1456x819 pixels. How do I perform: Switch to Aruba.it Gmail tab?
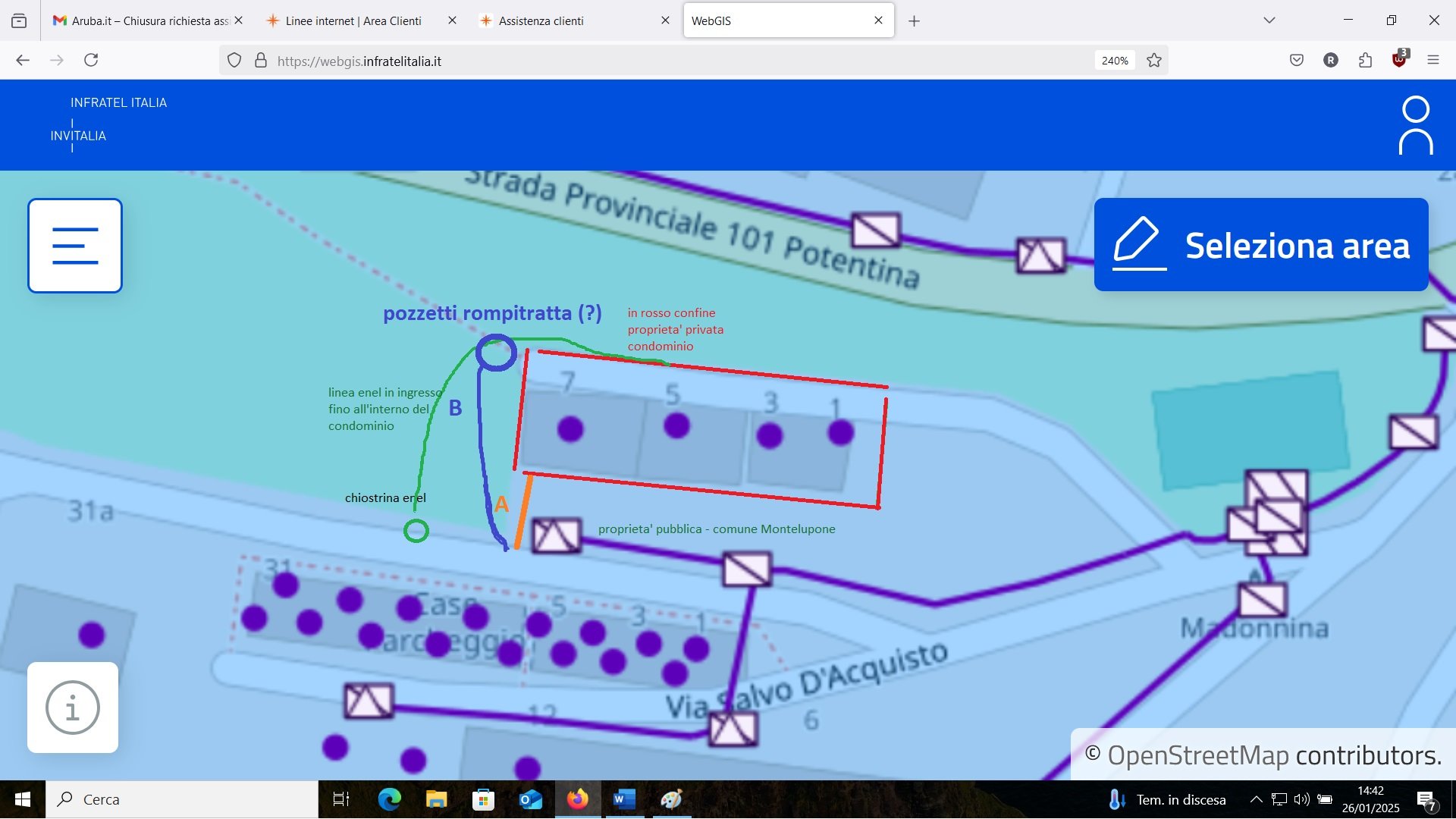coord(144,20)
